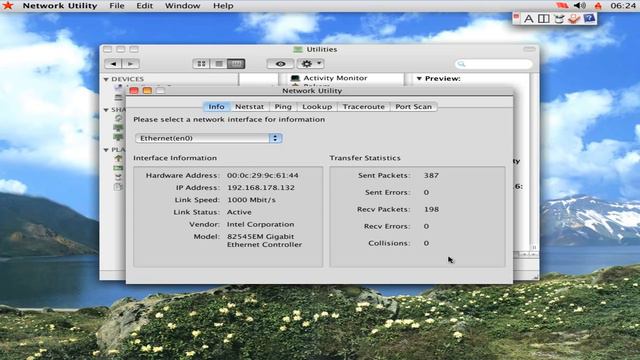The image size is (640, 360).
Task: Switch to the Traceroute tab
Action: click(x=364, y=107)
